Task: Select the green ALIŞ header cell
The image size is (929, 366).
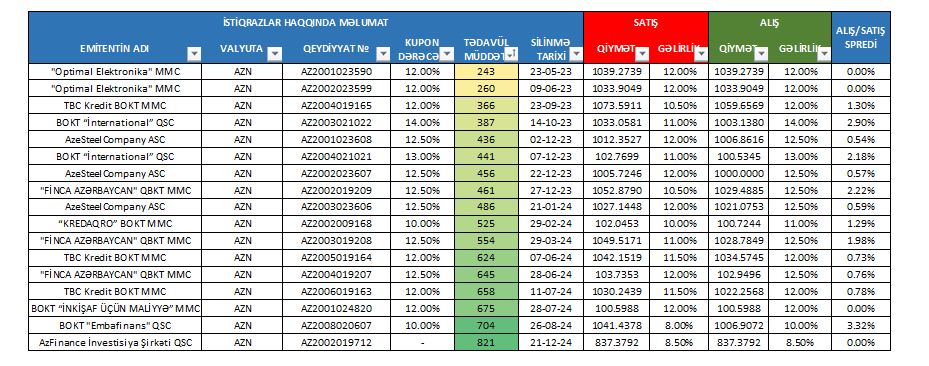Action: click(770, 23)
